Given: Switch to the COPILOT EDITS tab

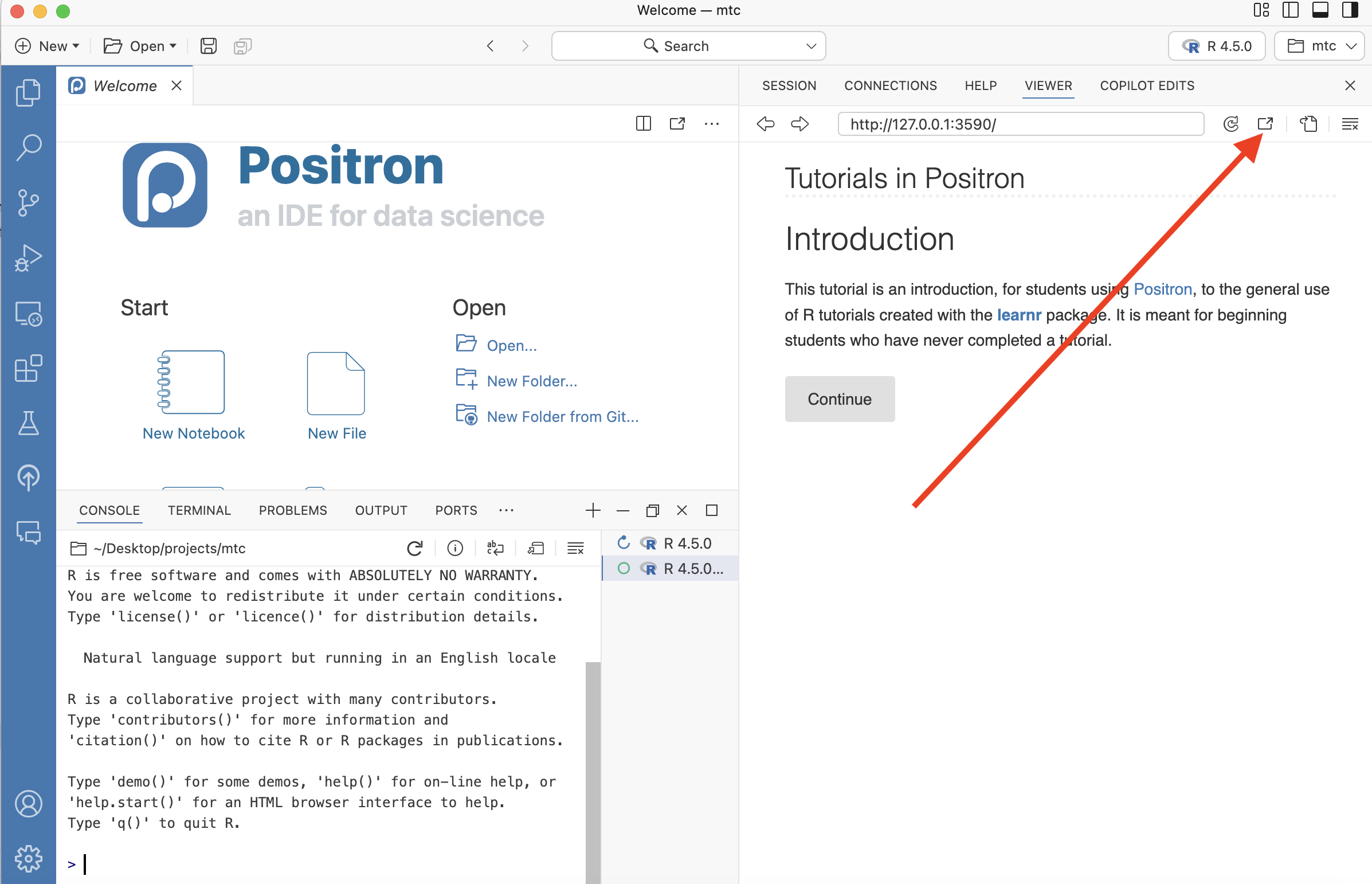Looking at the screenshot, I should point(1147,85).
